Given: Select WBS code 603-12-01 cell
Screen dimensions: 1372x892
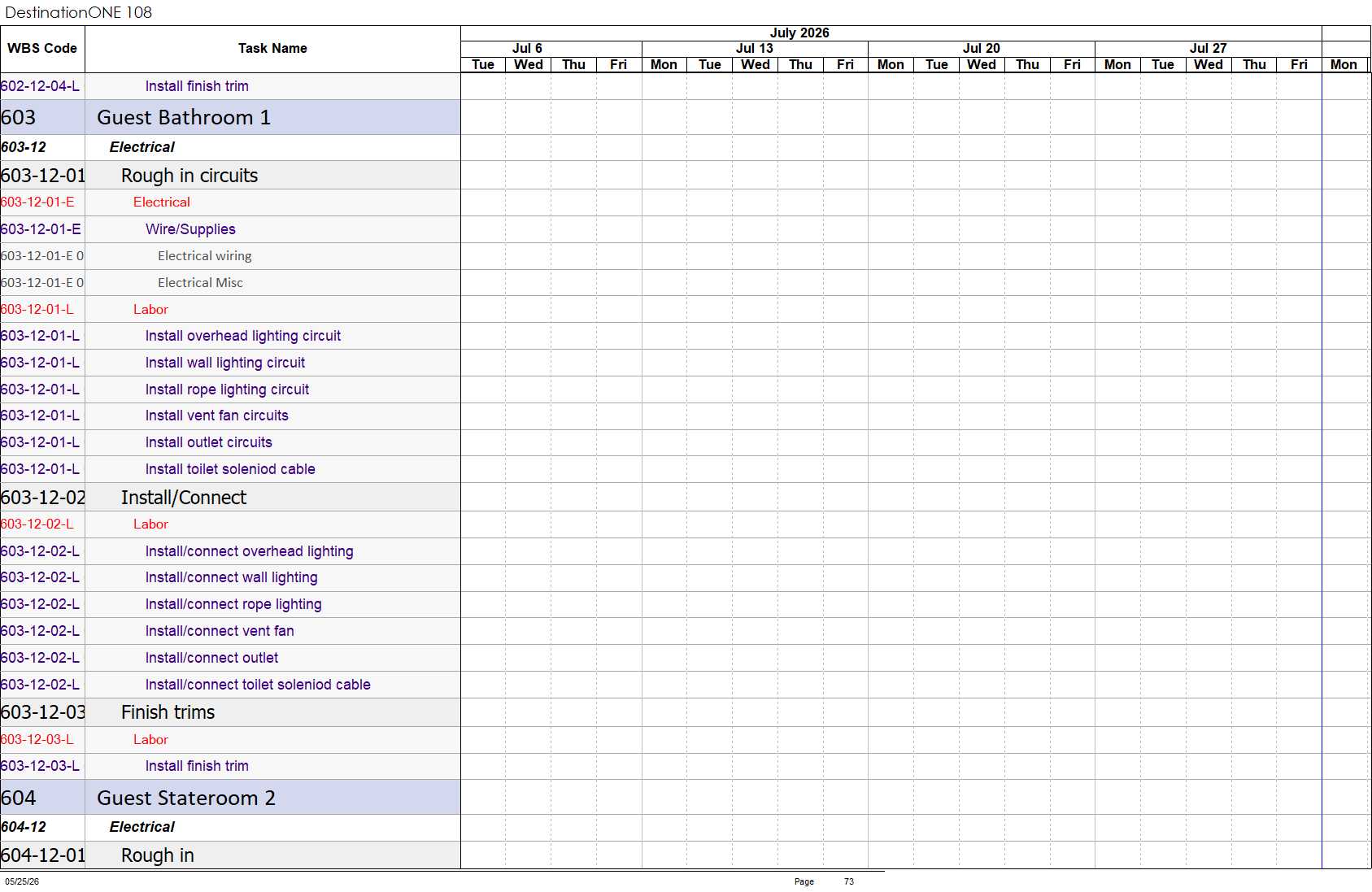Looking at the screenshot, I should [42, 176].
